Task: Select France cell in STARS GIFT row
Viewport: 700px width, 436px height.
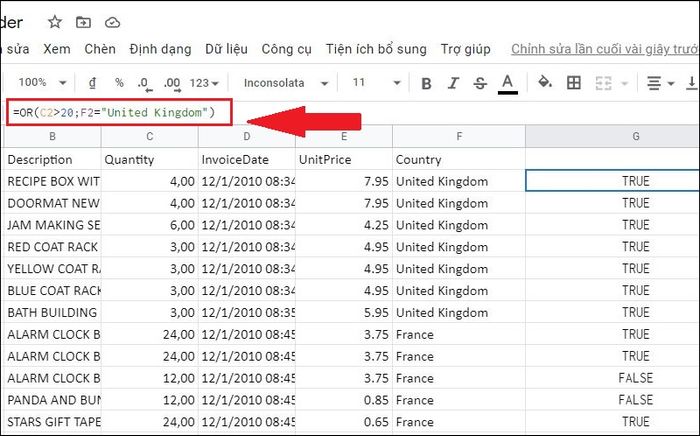Action: (x=459, y=422)
